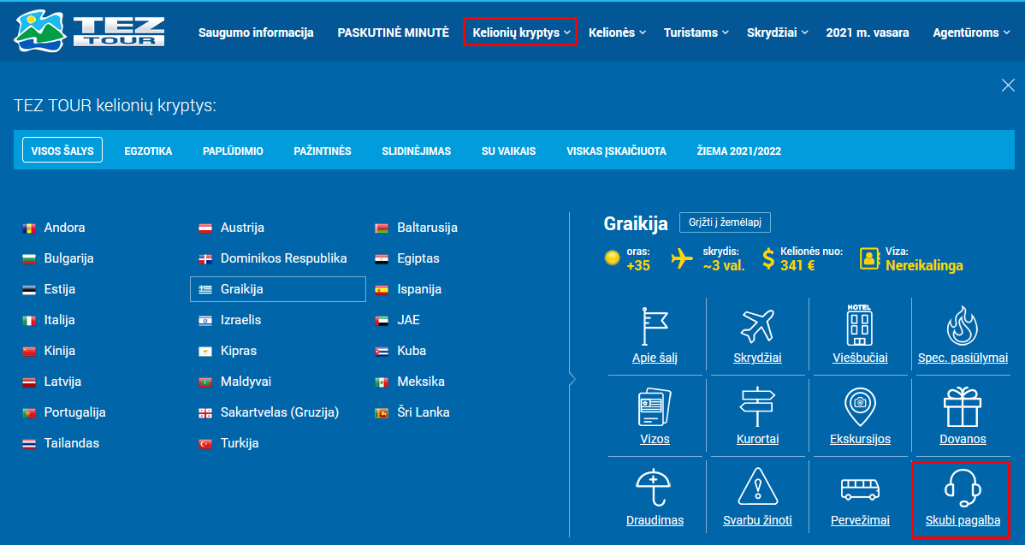Image resolution: width=1025 pixels, height=545 pixels.
Task: Switch to the SU VAIKAIS tab
Action: coord(509,151)
